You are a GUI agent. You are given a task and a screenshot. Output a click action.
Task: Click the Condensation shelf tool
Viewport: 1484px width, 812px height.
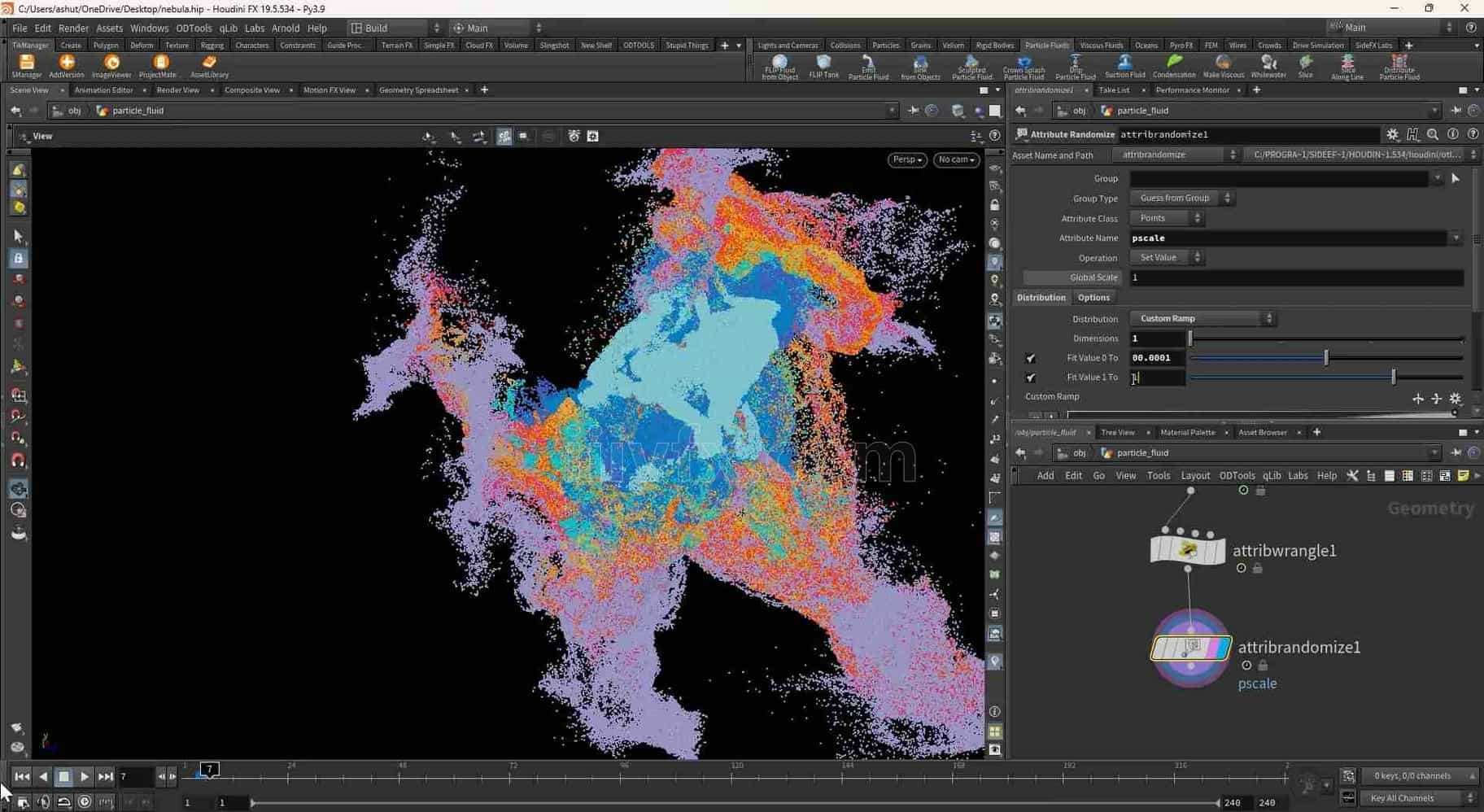(x=1174, y=67)
